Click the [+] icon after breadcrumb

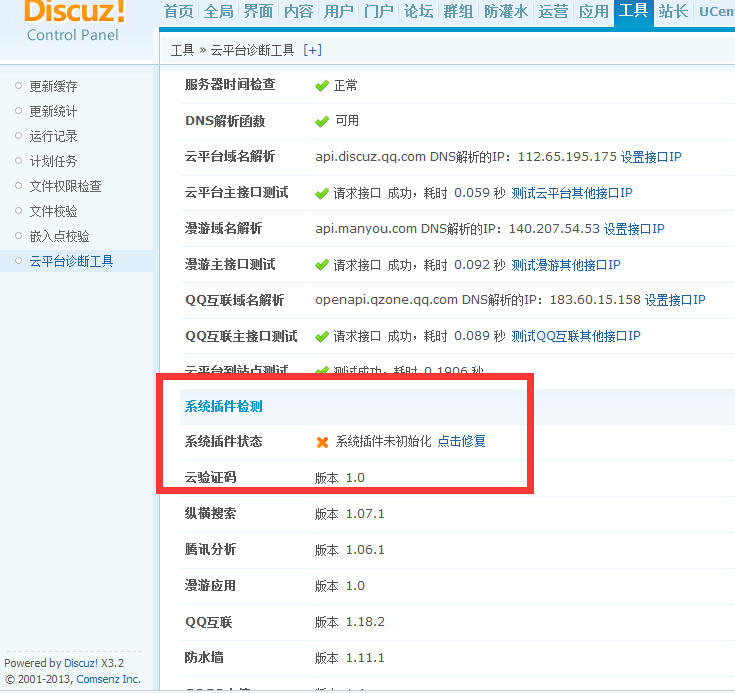(x=312, y=50)
